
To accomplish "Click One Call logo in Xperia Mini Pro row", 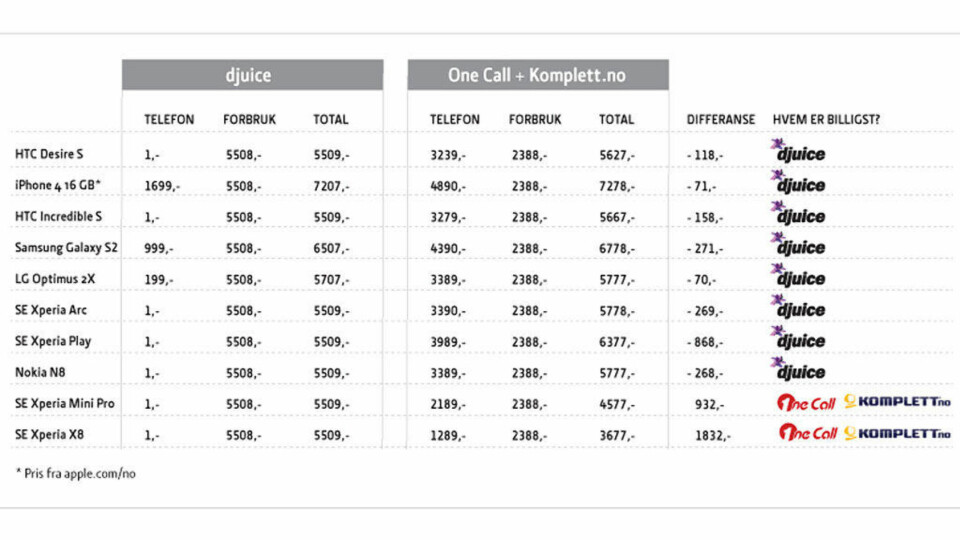I will pyautogui.click(x=806, y=402).
